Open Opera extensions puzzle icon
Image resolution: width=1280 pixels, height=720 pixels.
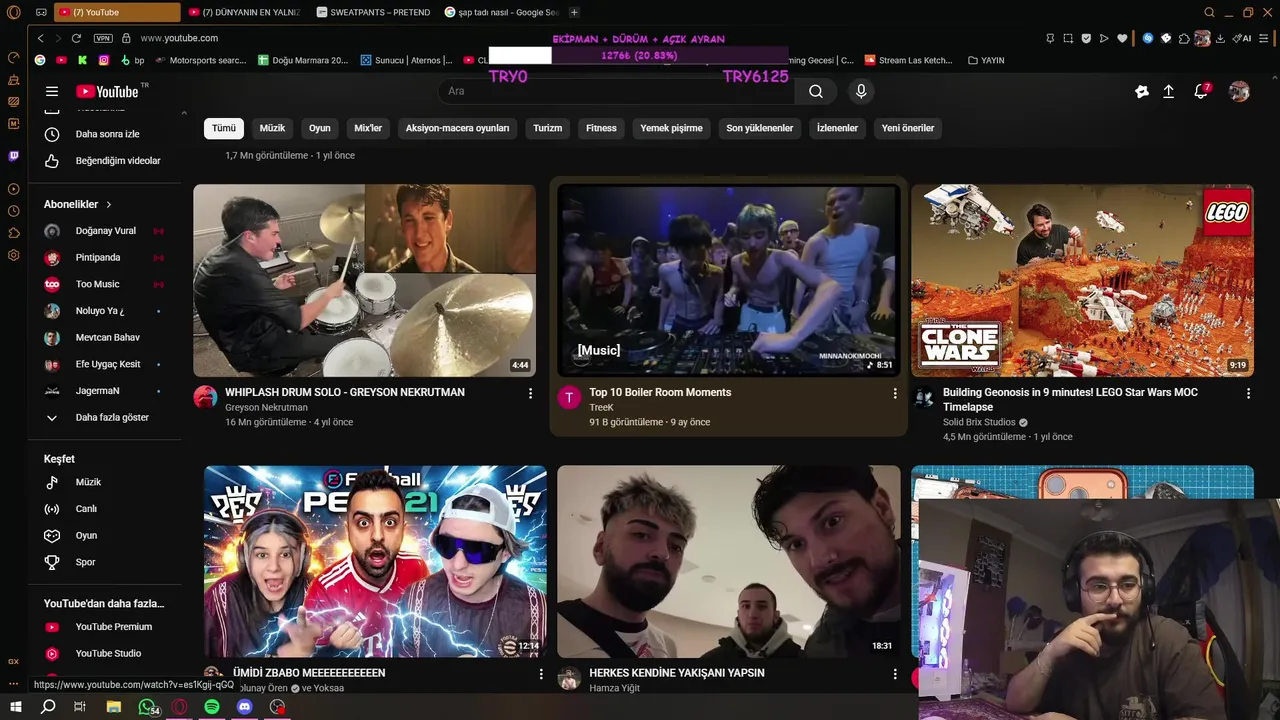tap(1184, 38)
